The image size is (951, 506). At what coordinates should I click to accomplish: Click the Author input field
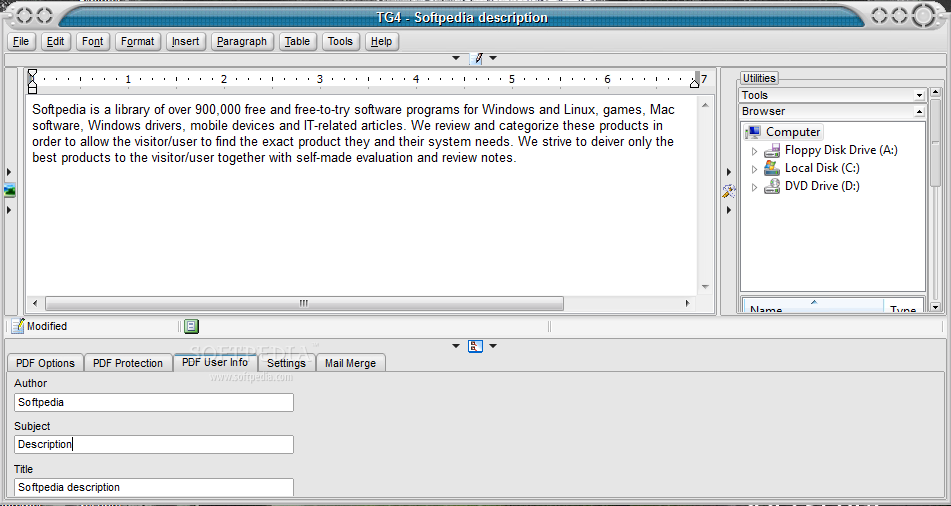pos(154,402)
